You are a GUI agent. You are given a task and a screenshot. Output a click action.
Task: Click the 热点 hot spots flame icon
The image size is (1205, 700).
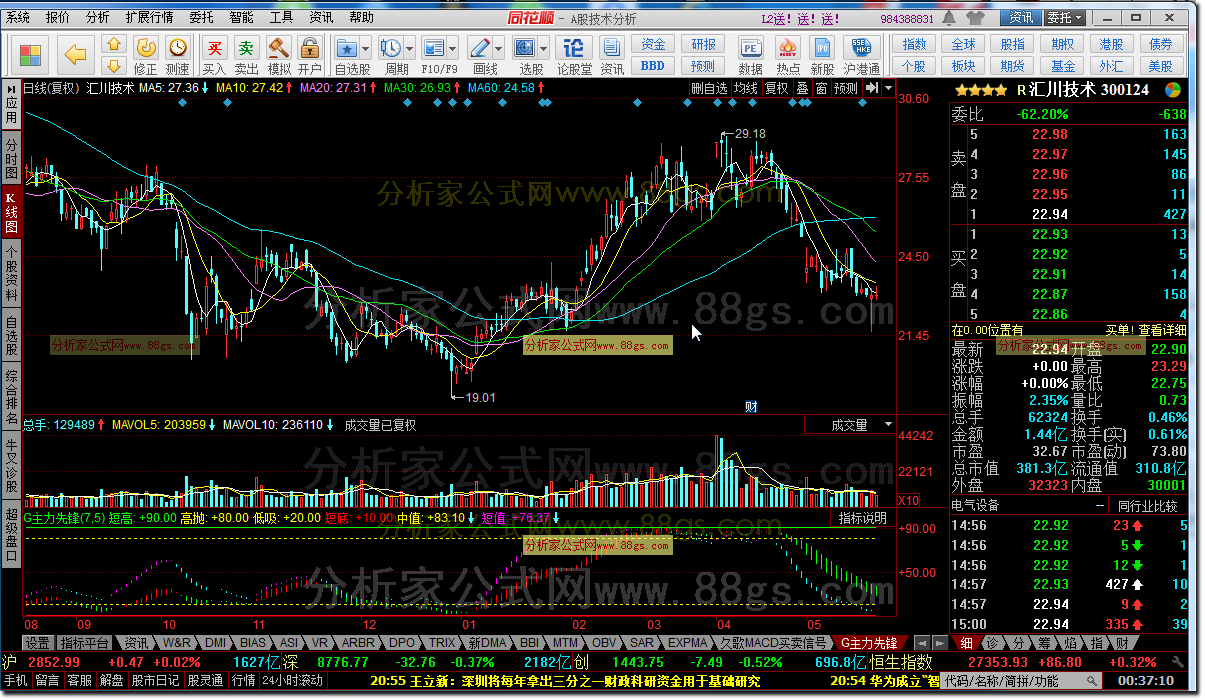click(x=787, y=55)
